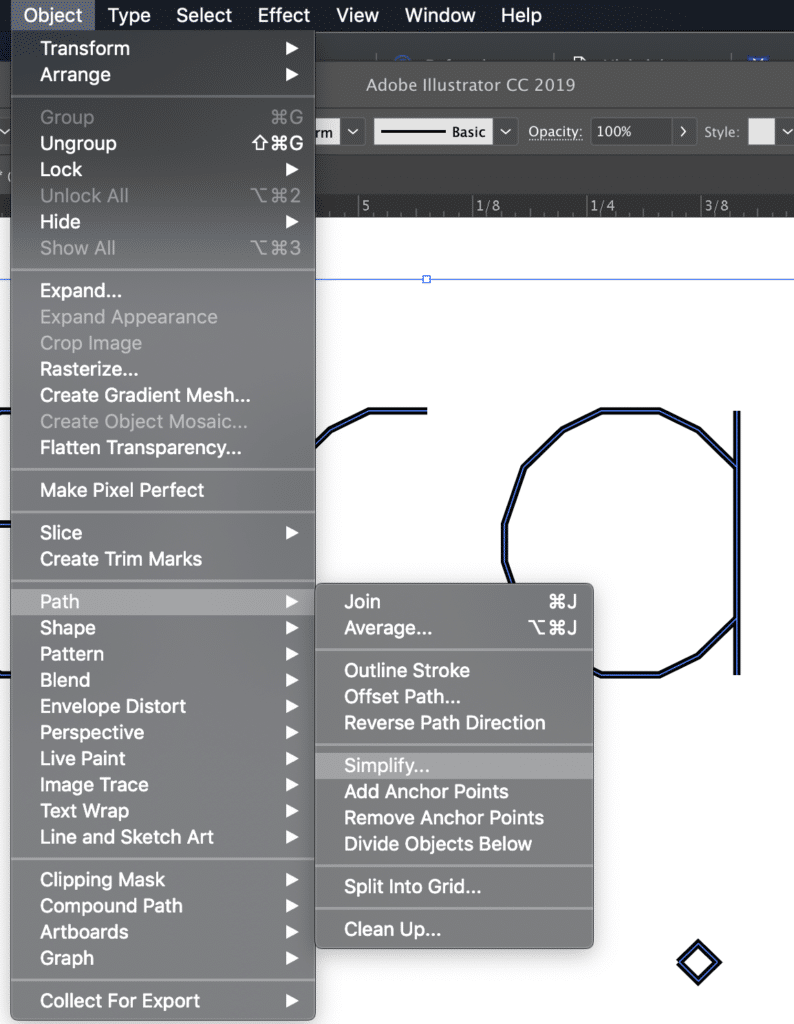Click the graphic Style swatch
The image size is (794, 1024).
761,132
